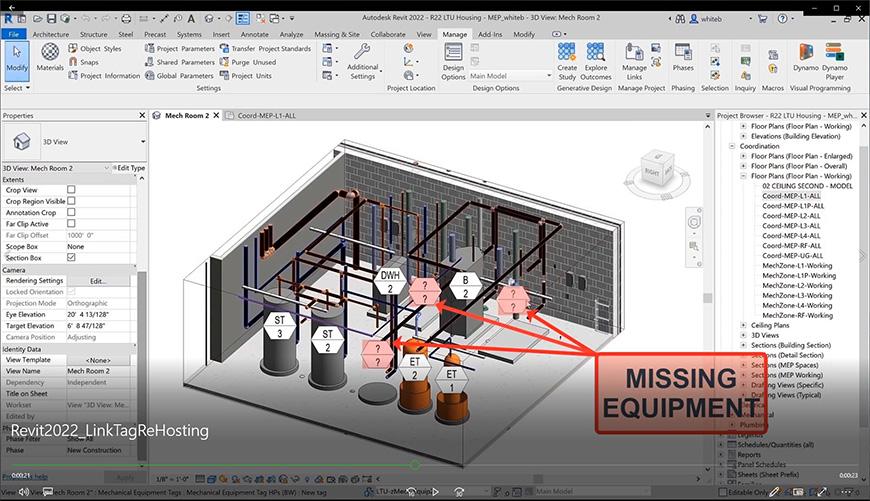The width and height of the screenshot is (870, 501).
Task: Close the Properties palette
Action: click(x=142, y=115)
